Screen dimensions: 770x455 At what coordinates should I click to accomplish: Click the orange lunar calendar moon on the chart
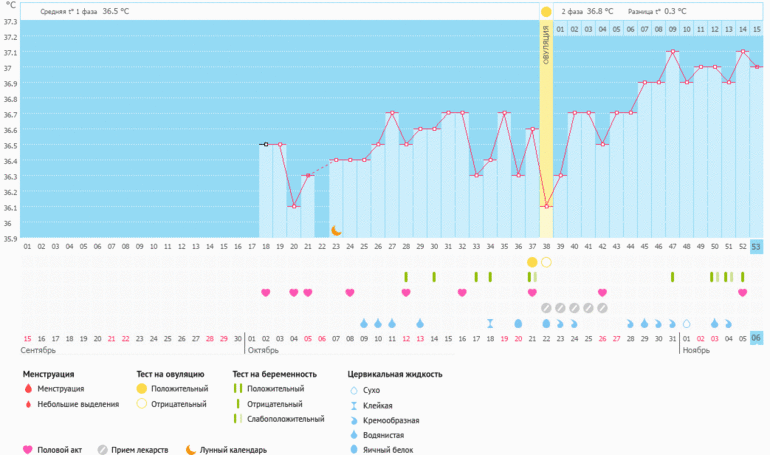point(337,230)
